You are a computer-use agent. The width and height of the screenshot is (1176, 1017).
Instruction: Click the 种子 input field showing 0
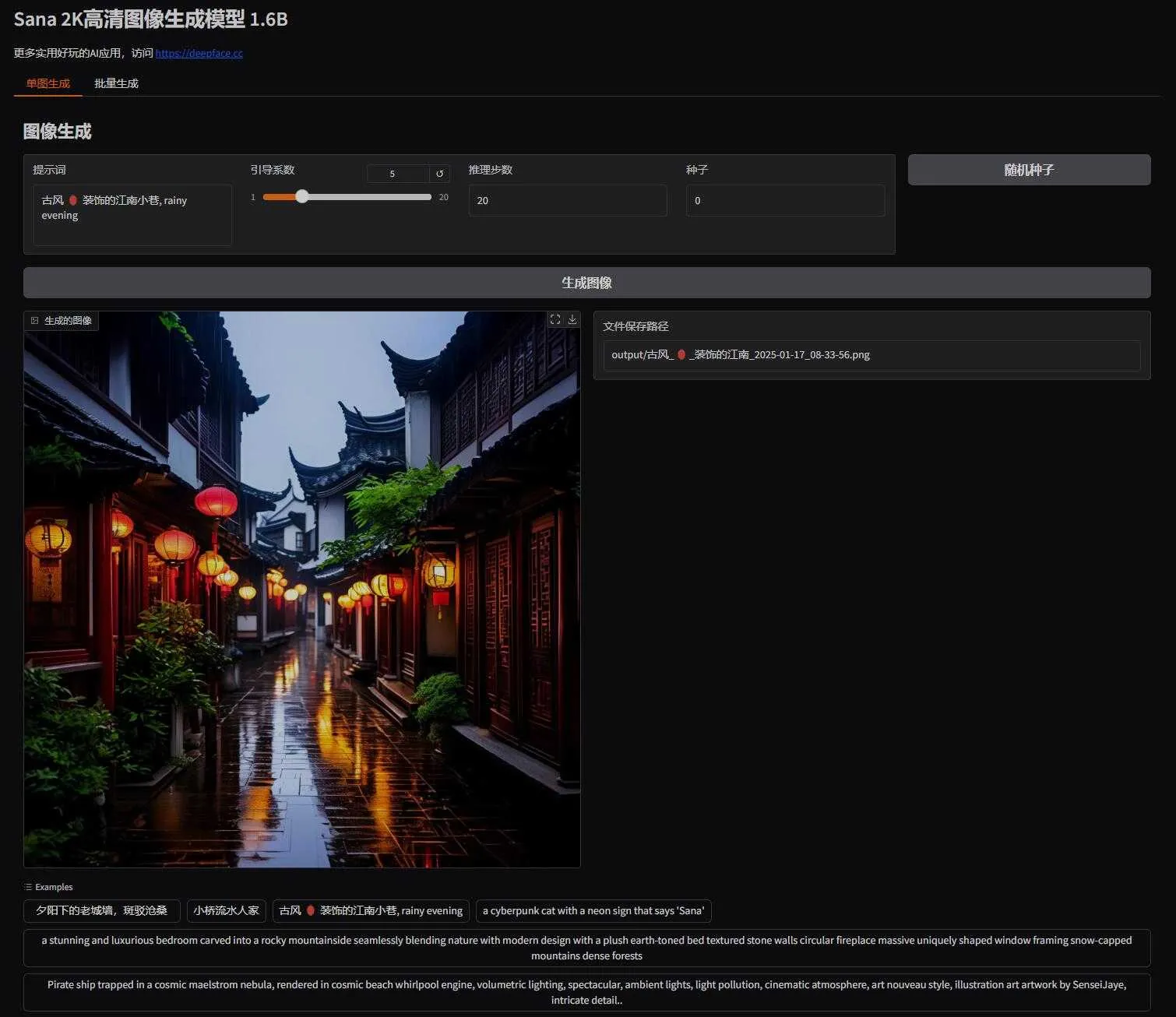point(785,200)
